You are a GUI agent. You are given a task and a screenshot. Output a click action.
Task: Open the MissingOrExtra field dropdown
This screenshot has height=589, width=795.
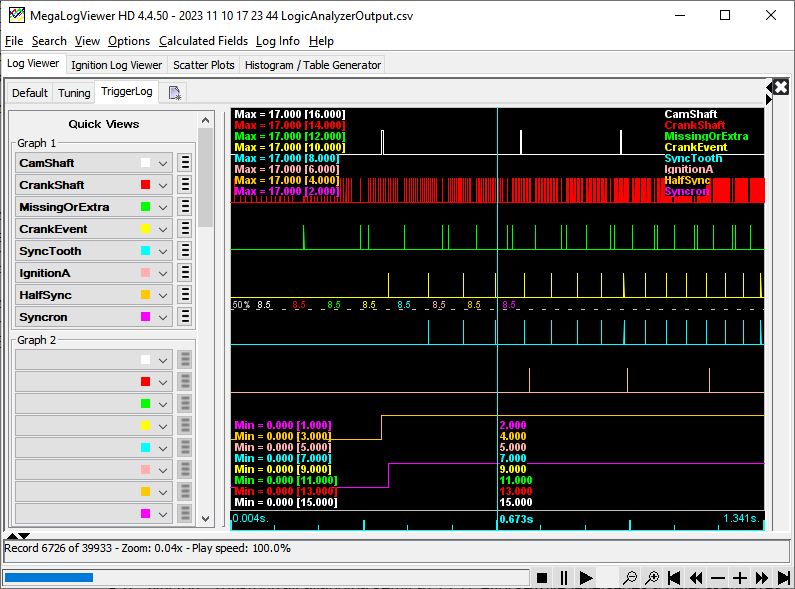pos(164,207)
